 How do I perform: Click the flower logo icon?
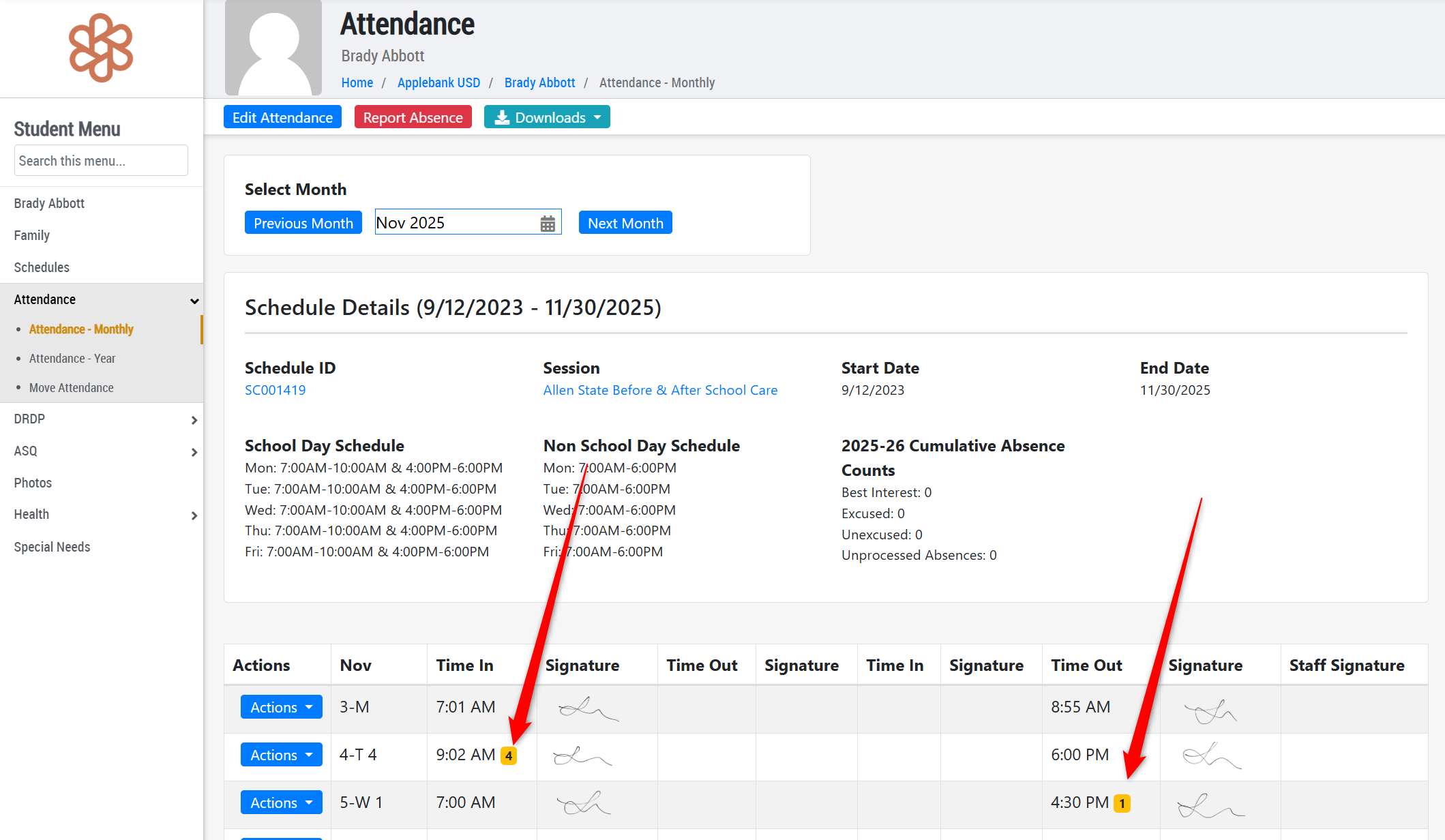click(x=101, y=48)
